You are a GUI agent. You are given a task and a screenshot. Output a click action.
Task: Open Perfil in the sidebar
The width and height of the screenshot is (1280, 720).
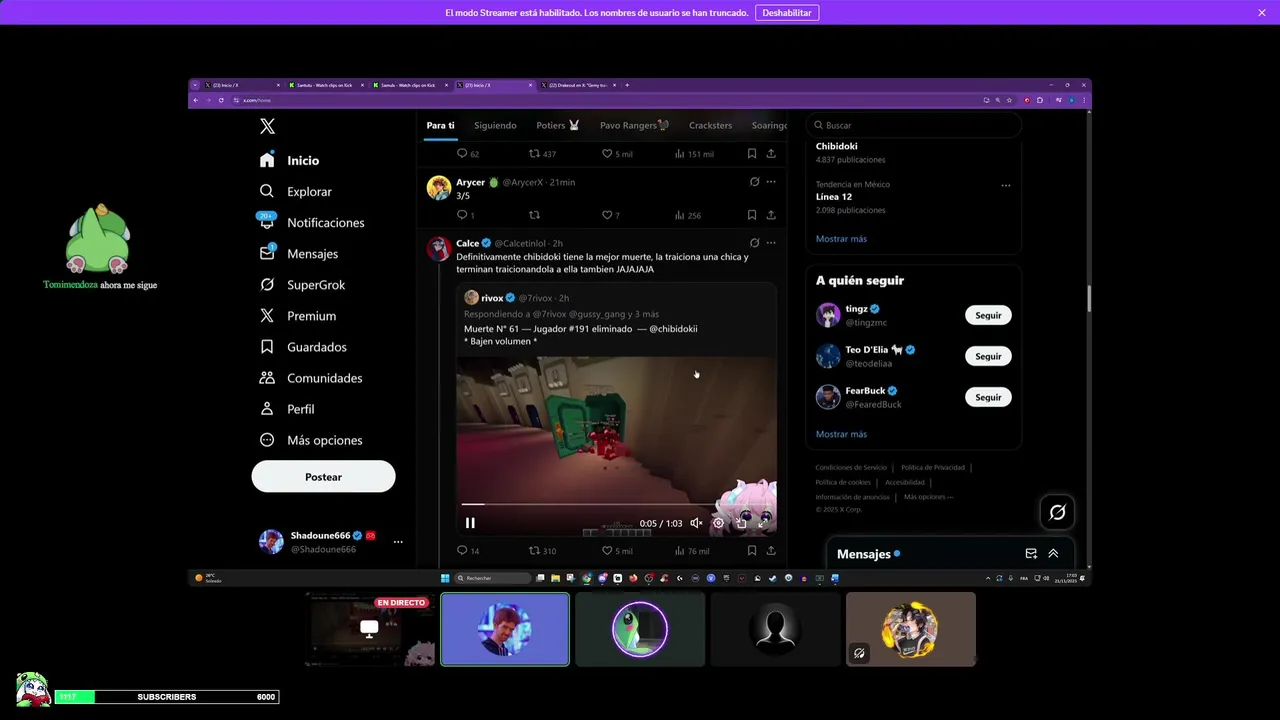click(287, 408)
